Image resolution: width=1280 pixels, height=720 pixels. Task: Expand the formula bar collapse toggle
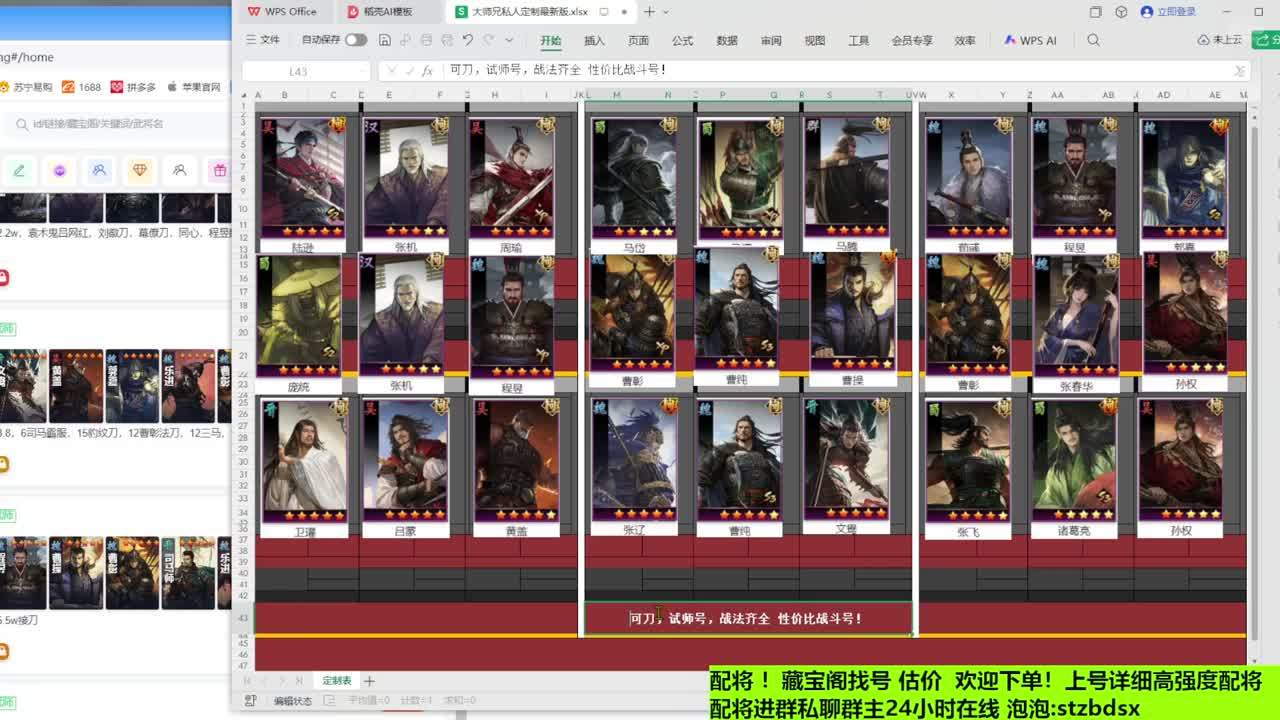point(1240,71)
